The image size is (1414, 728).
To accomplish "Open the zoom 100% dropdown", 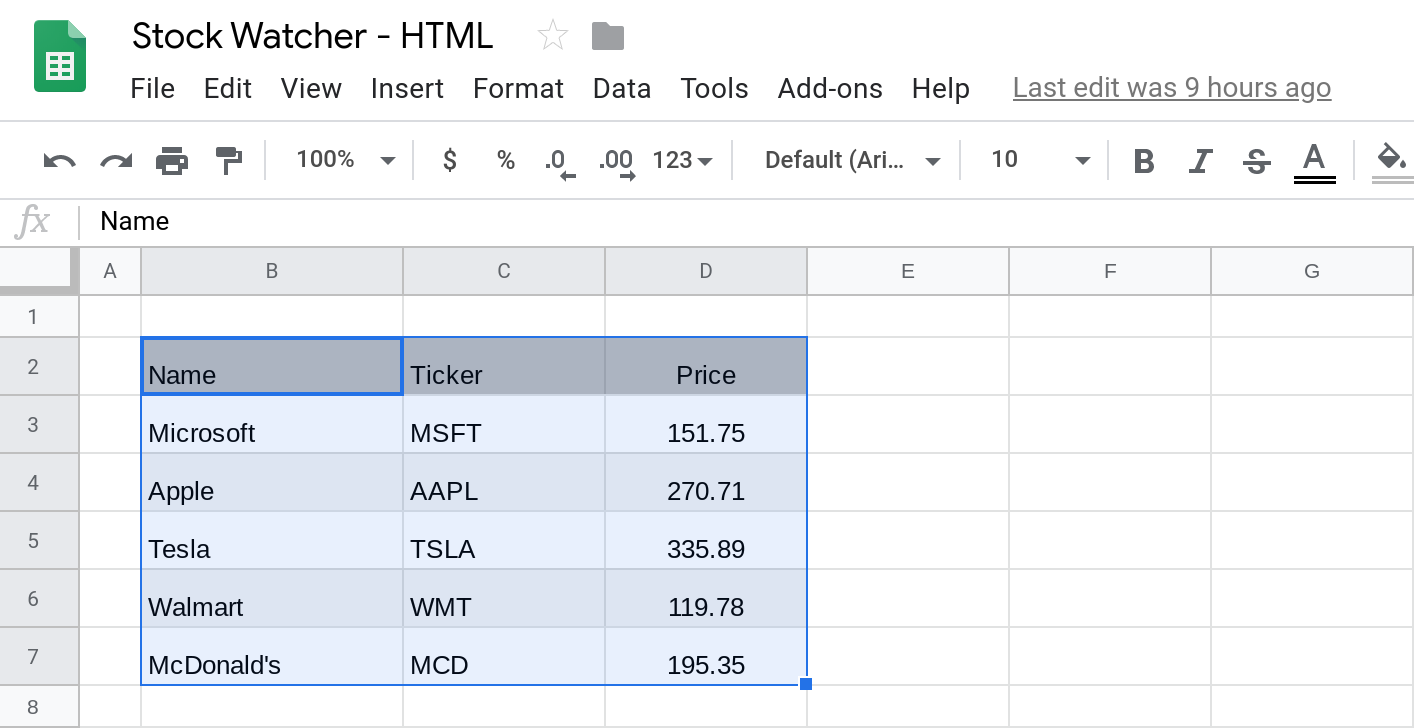I will pyautogui.click(x=346, y=160).
